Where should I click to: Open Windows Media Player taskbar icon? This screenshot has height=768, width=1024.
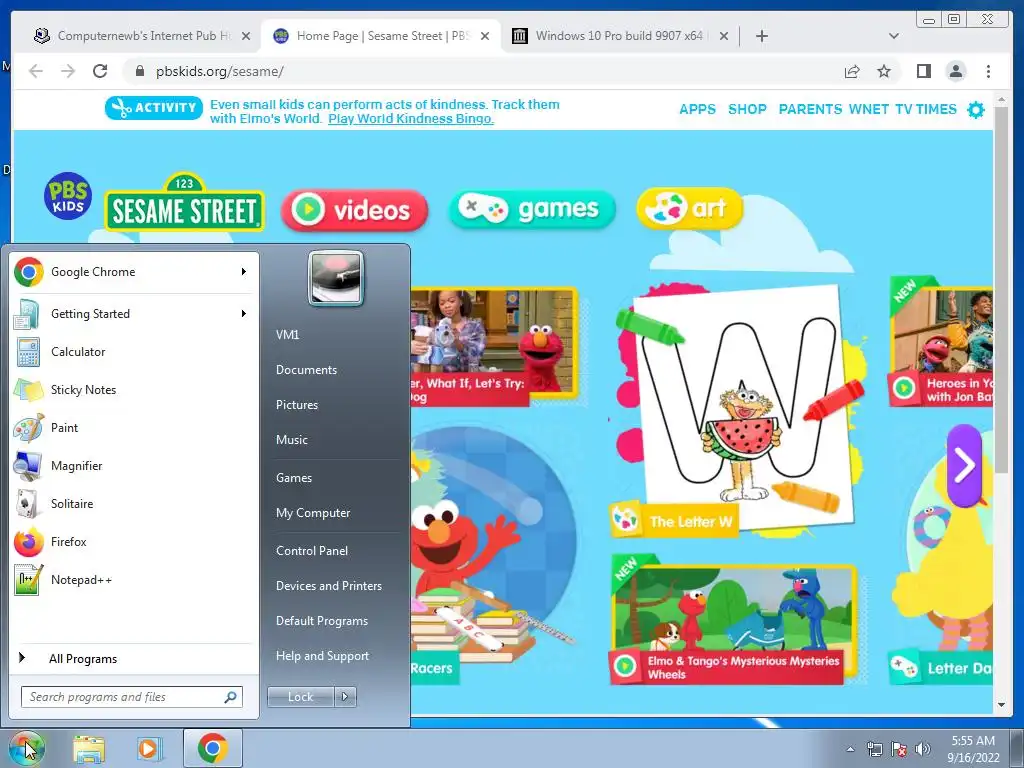click(x=149, y=749)
